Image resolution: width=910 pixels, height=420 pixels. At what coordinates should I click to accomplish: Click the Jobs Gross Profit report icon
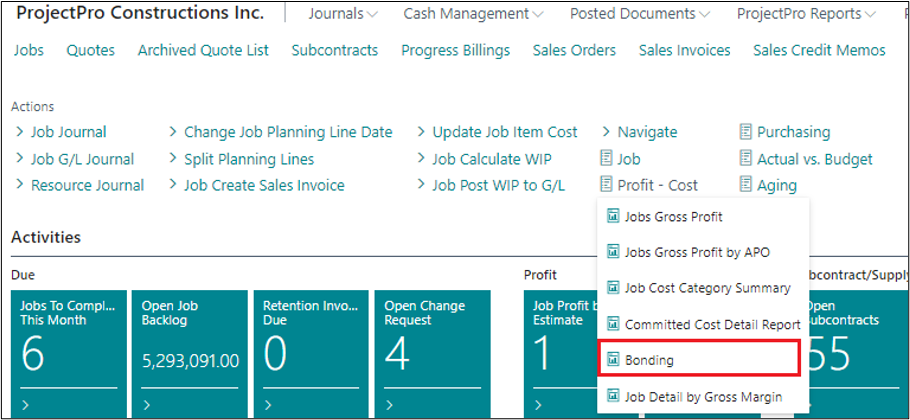coord(614,216)
